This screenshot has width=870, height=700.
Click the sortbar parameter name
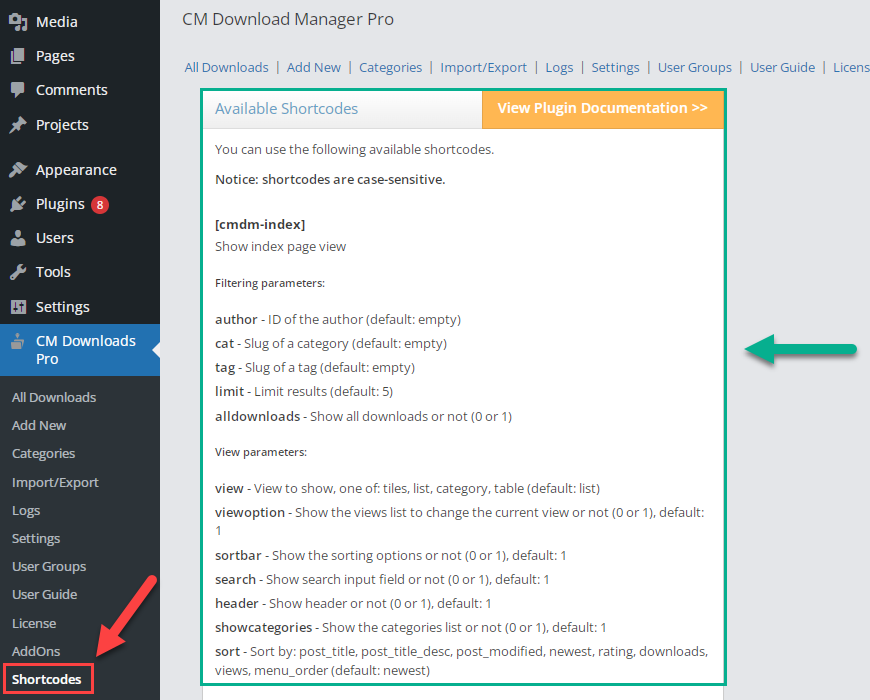[x=238, y=555]
